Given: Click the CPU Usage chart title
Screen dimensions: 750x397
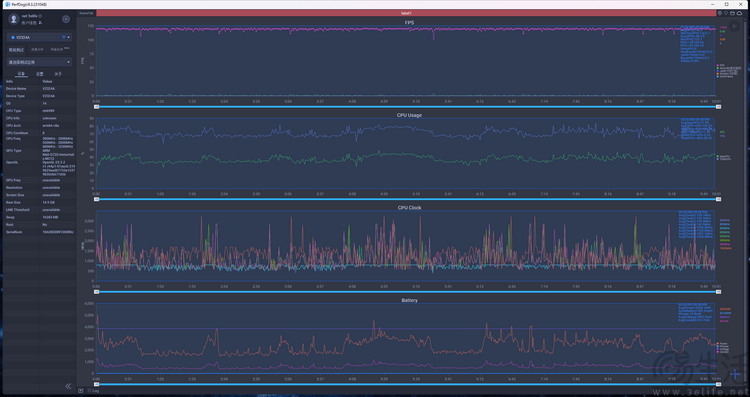Looking at the screenshot, I should [409, 115].
